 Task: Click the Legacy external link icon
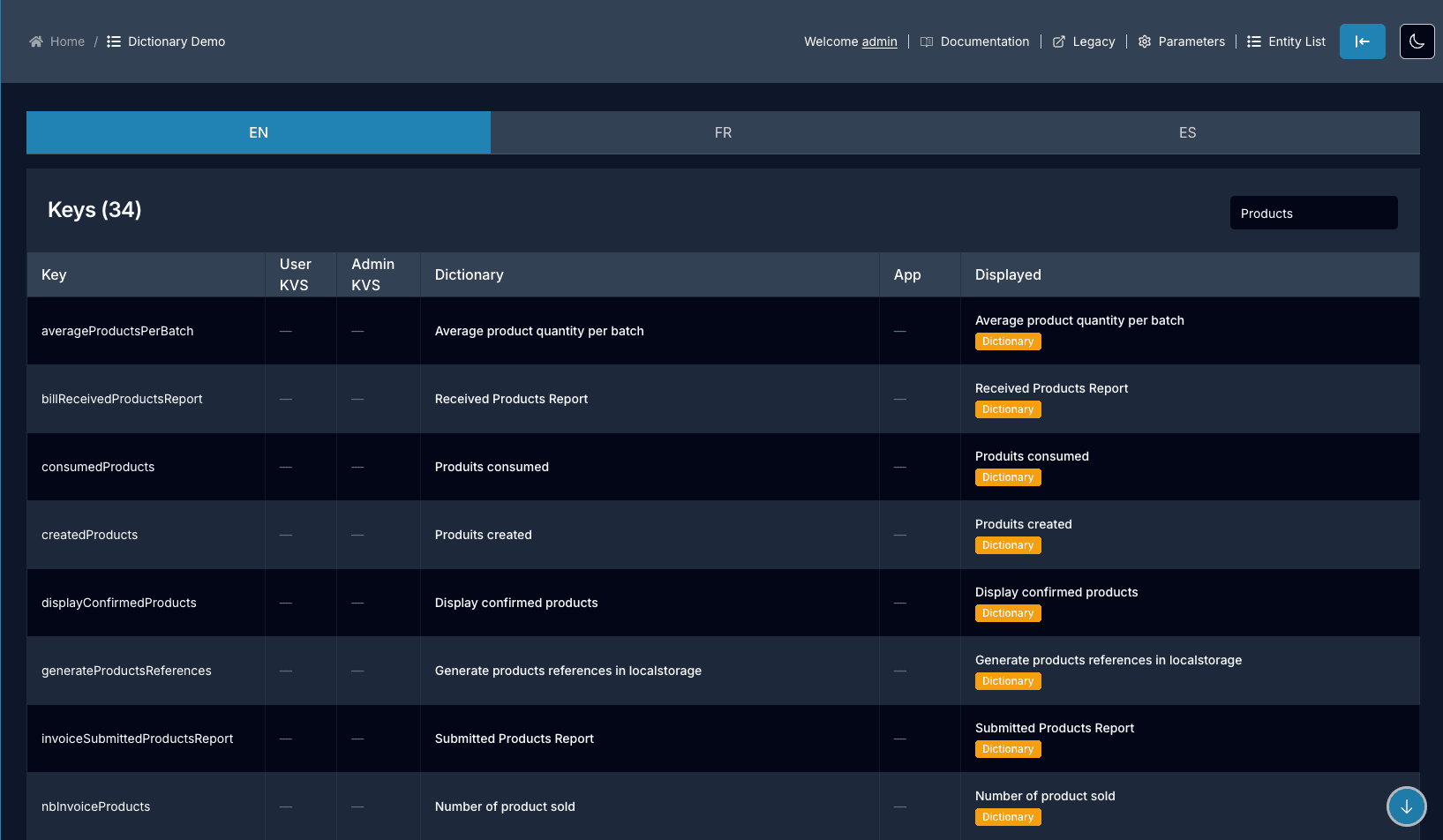pyautogui.click(x=1059, y=41)
